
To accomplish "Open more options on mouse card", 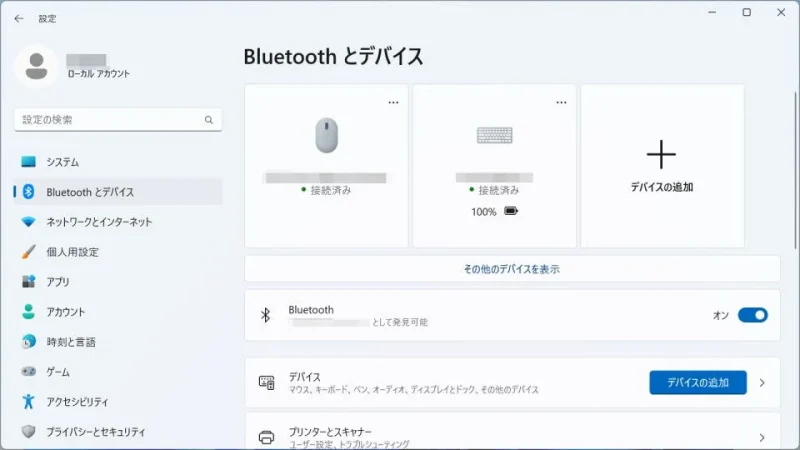I will point(393,103).
